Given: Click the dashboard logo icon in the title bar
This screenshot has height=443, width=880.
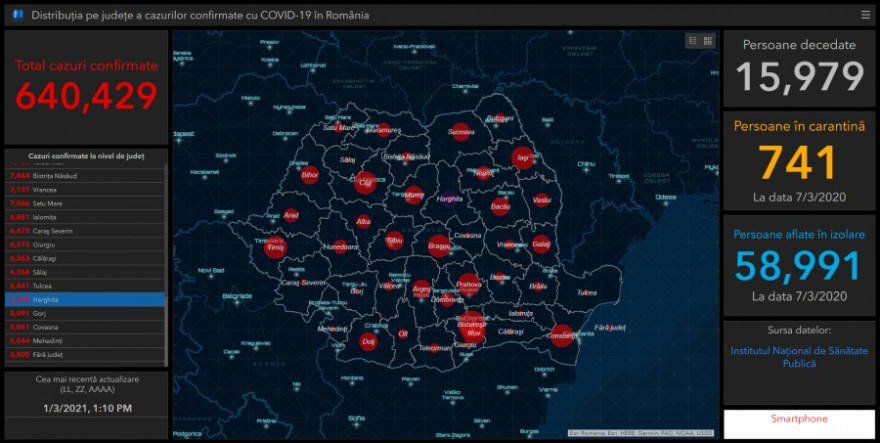Looking at the screenshot, I should (x=17, y=15).
